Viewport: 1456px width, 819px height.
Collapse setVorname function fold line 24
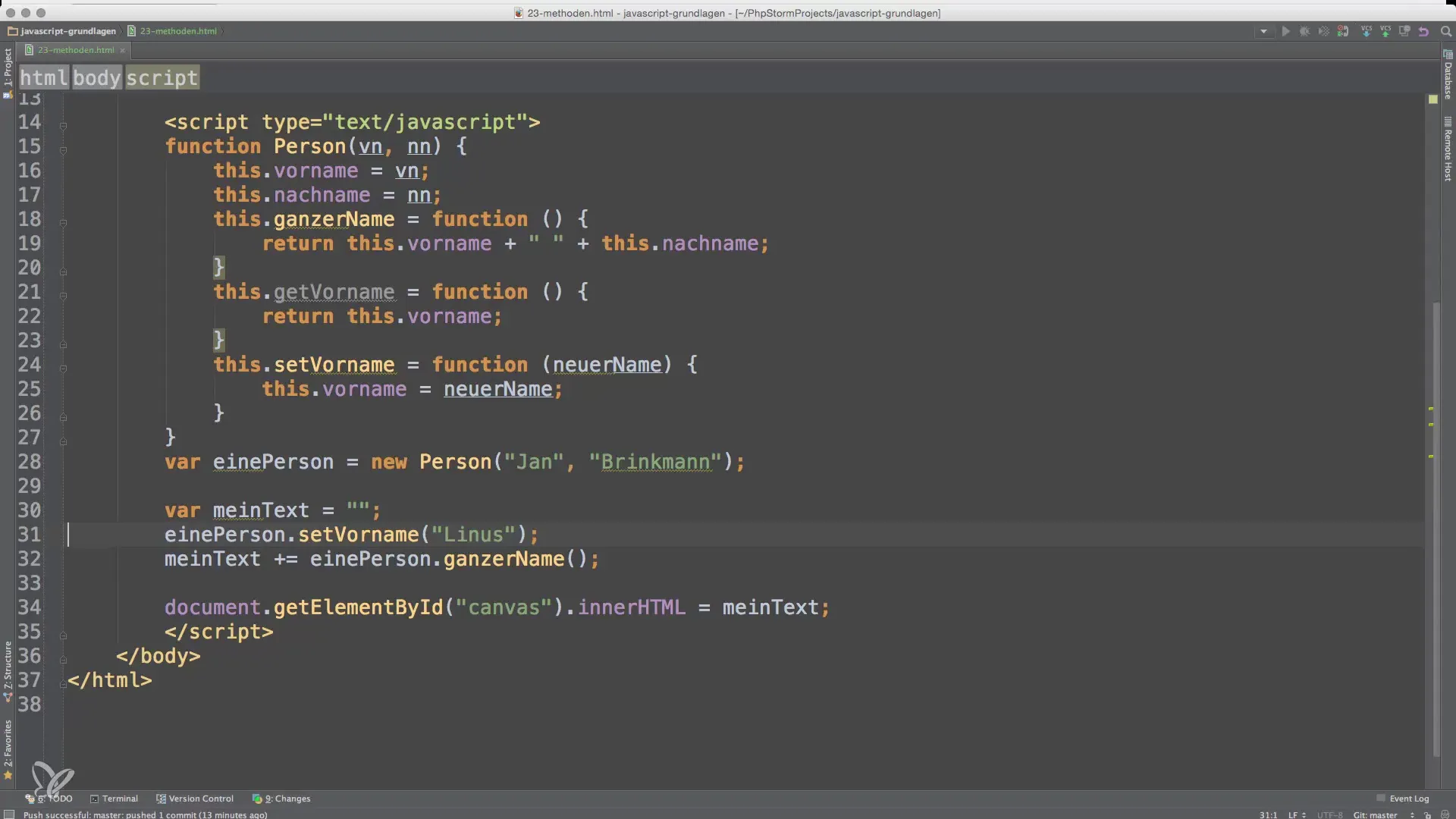[63, 369]
